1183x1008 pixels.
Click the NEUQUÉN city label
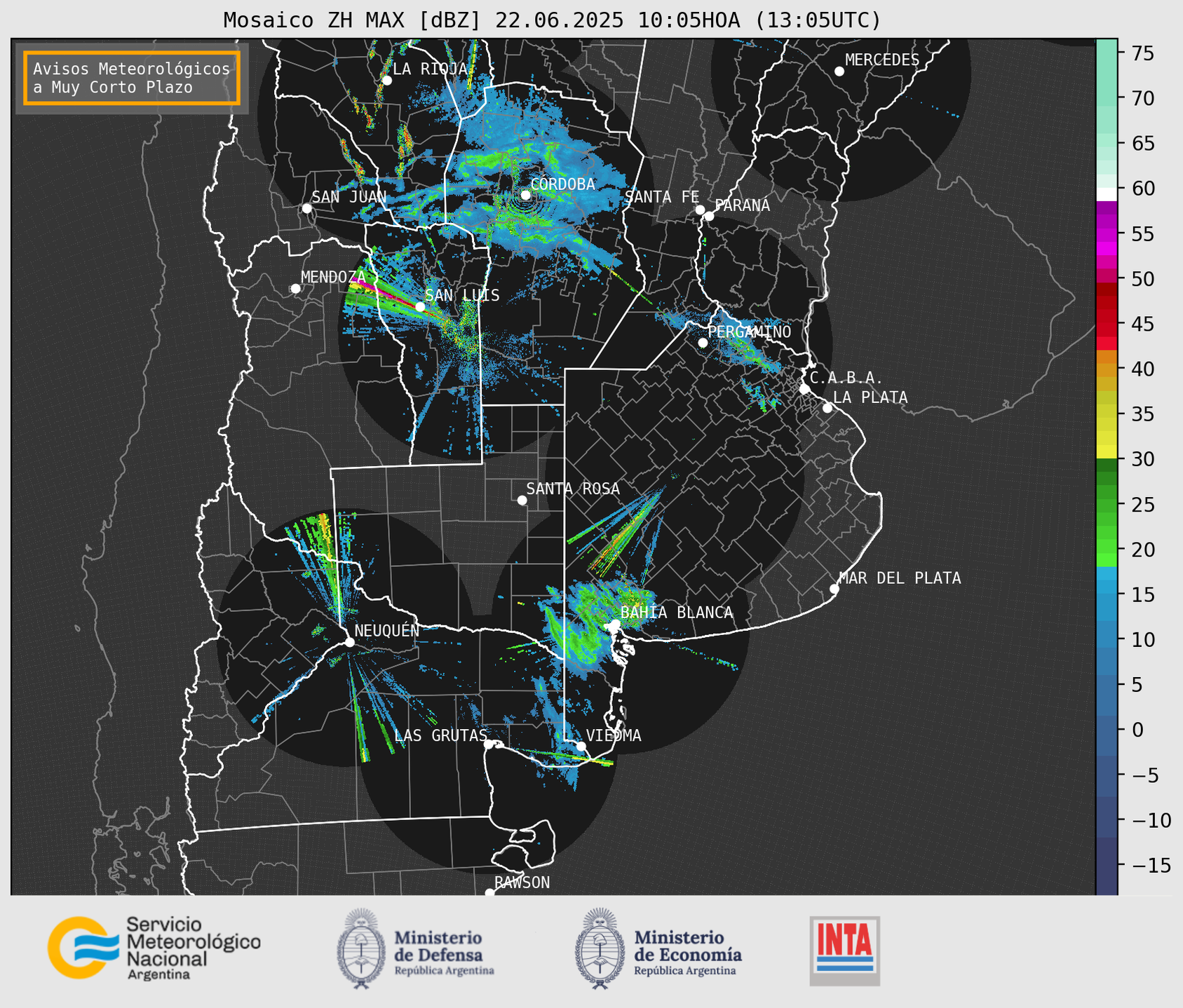pos(387,630)
